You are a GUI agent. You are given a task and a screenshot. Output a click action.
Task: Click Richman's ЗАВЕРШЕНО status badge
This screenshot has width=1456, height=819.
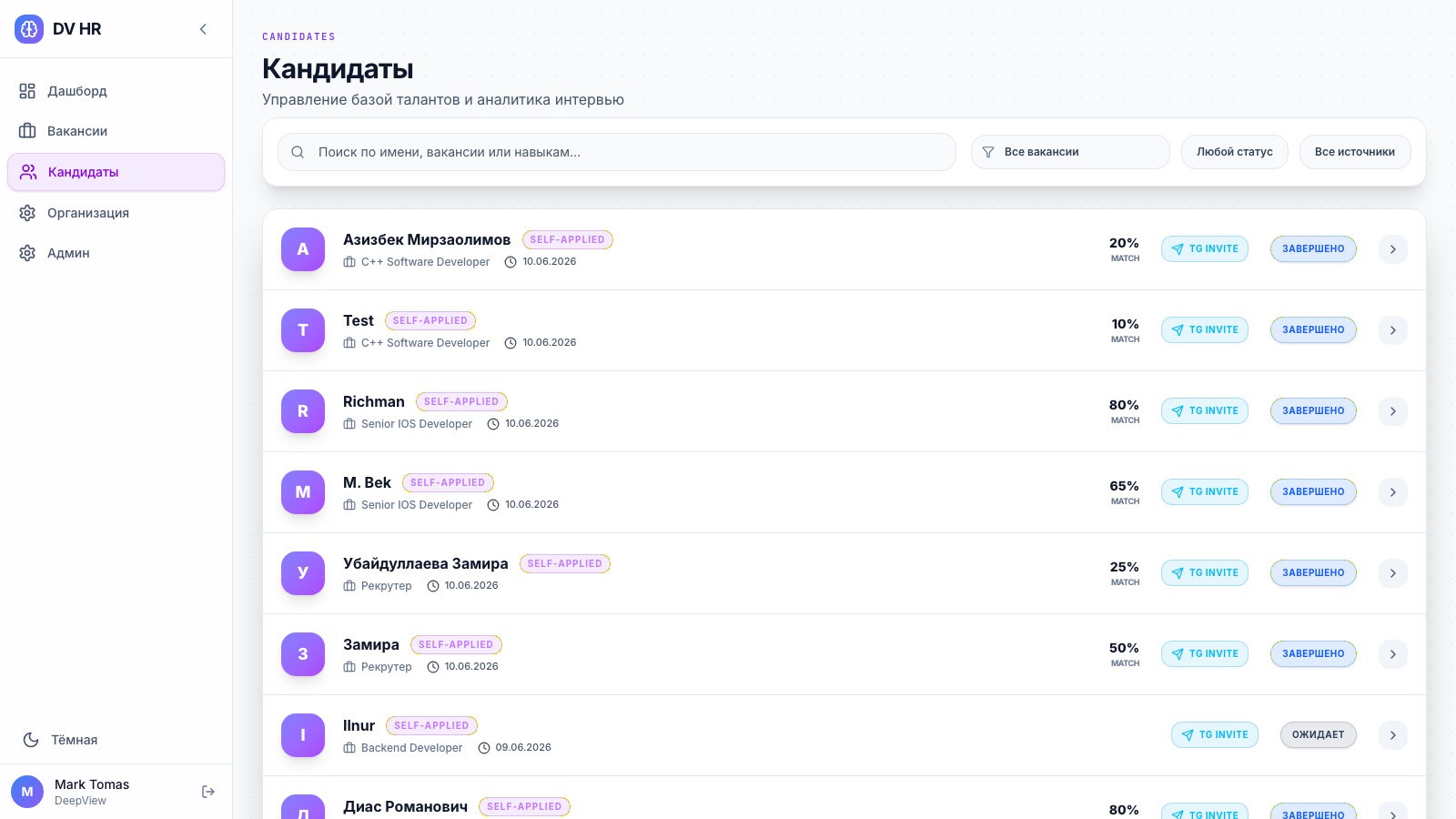coord(1313,411)
